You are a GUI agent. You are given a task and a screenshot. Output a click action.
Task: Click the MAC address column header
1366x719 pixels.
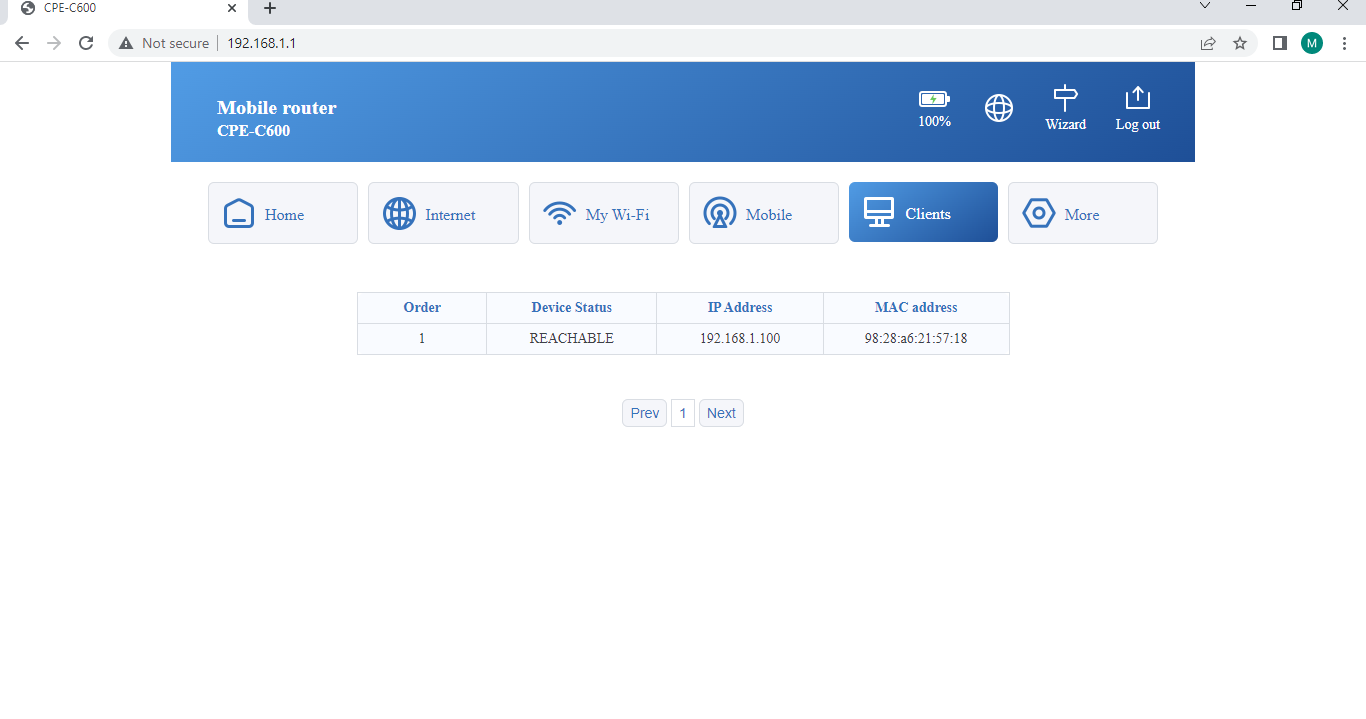tap(916, 308)
